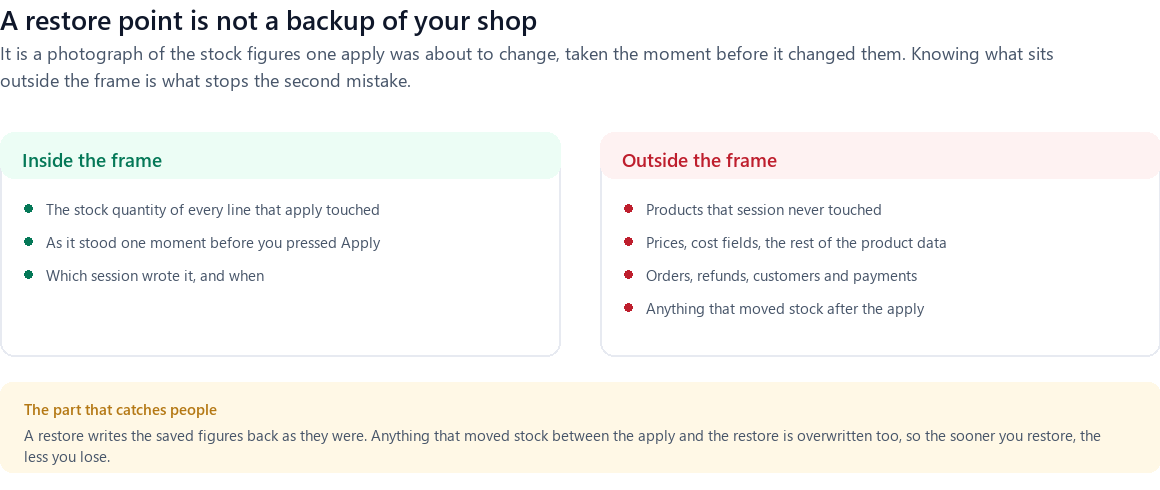Select the 'Outside the frame' header
This screenshot has height=490, width=1160.
699,161
